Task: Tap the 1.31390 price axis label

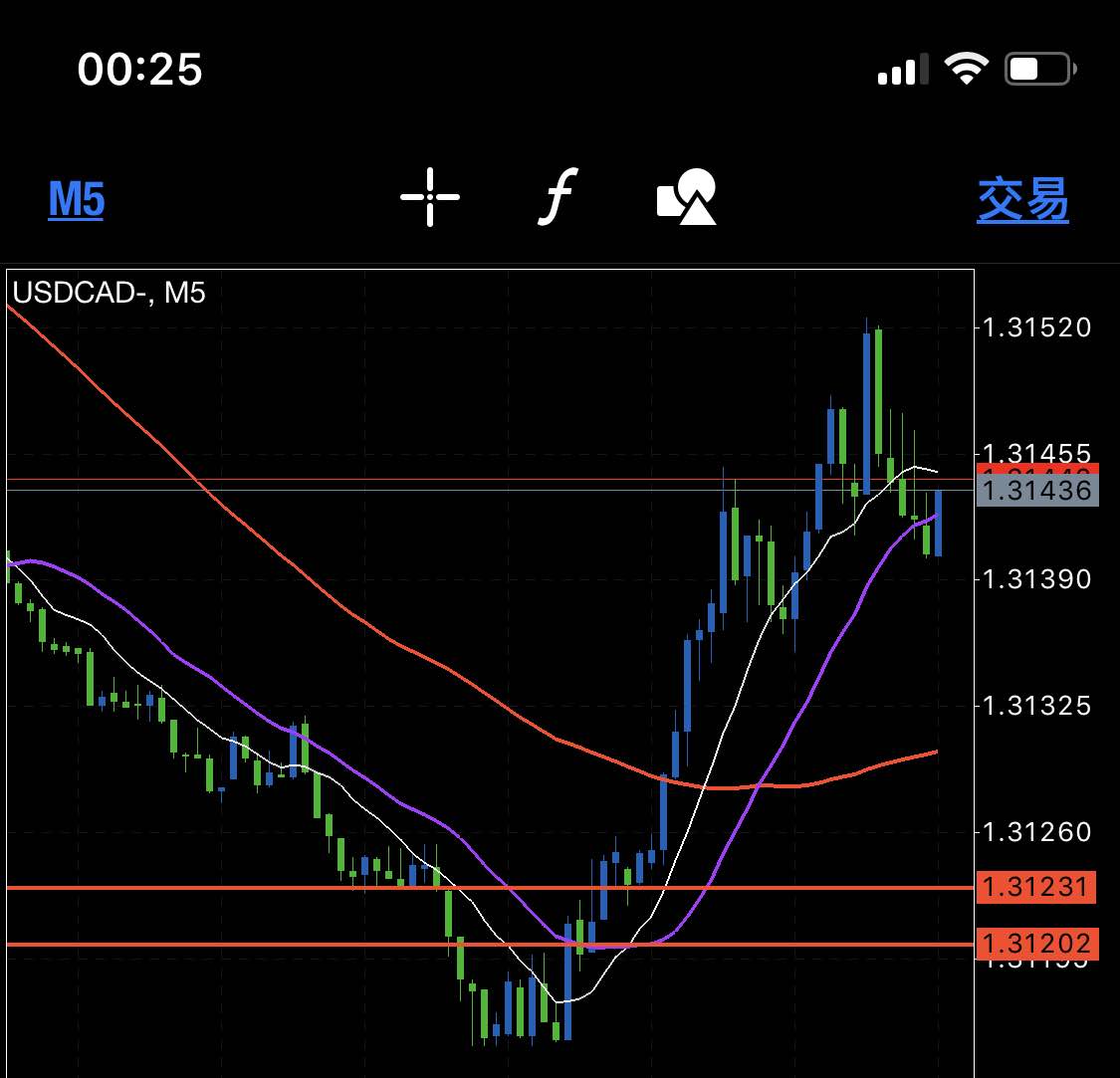Action: (x=1037, y=579)
